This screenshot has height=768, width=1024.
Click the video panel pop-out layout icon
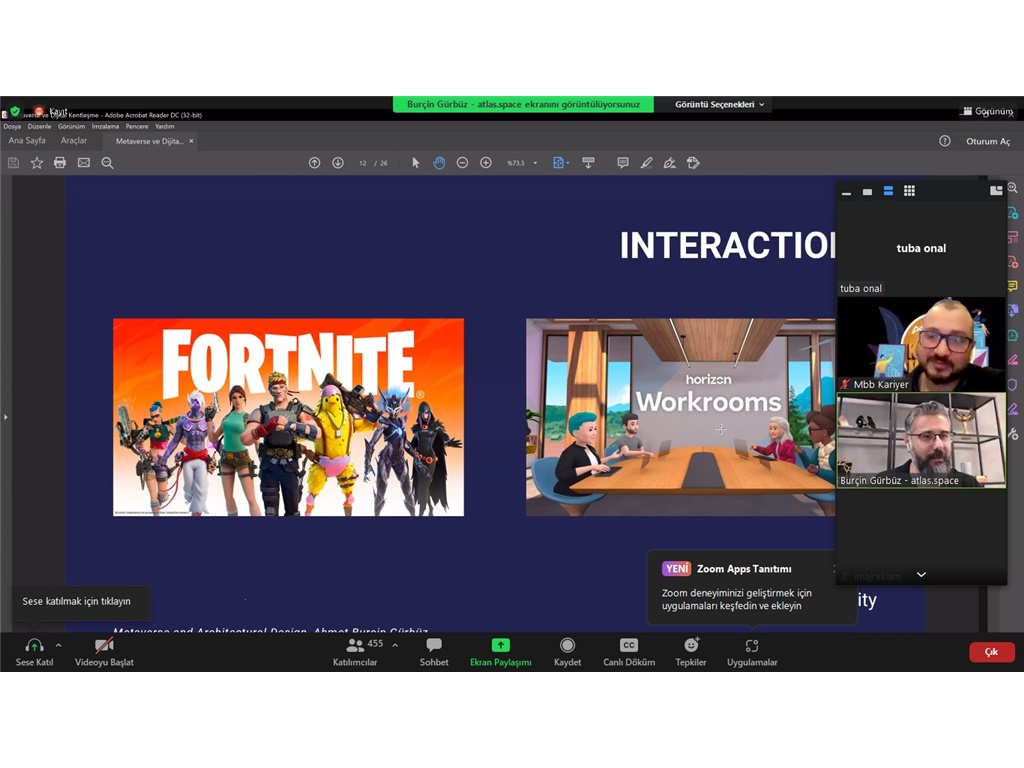click(996, 191)
